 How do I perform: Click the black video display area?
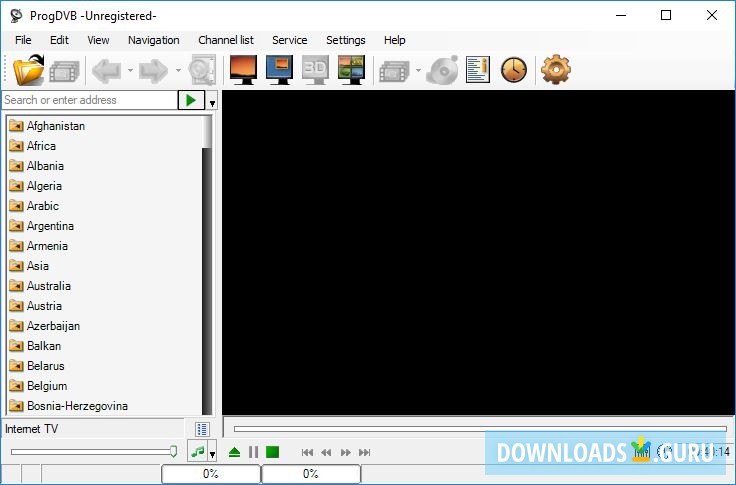(478, 253)
